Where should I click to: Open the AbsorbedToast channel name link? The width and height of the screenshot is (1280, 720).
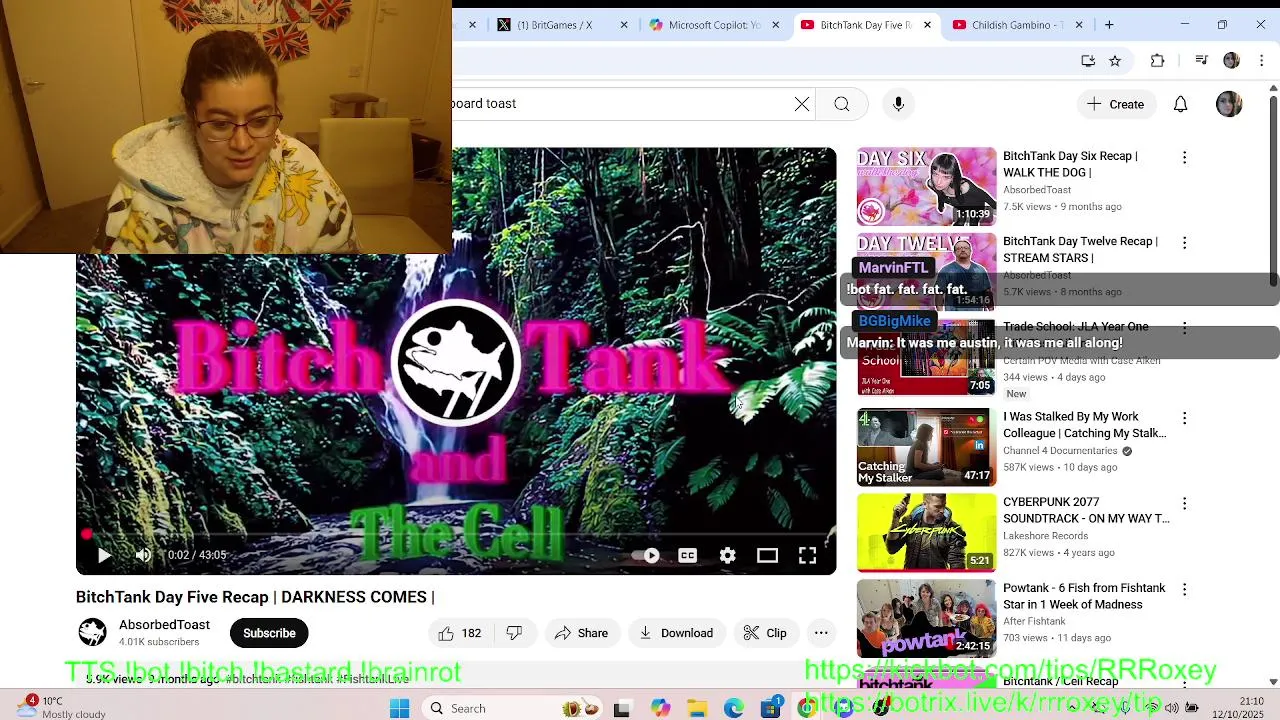point(164,625)
